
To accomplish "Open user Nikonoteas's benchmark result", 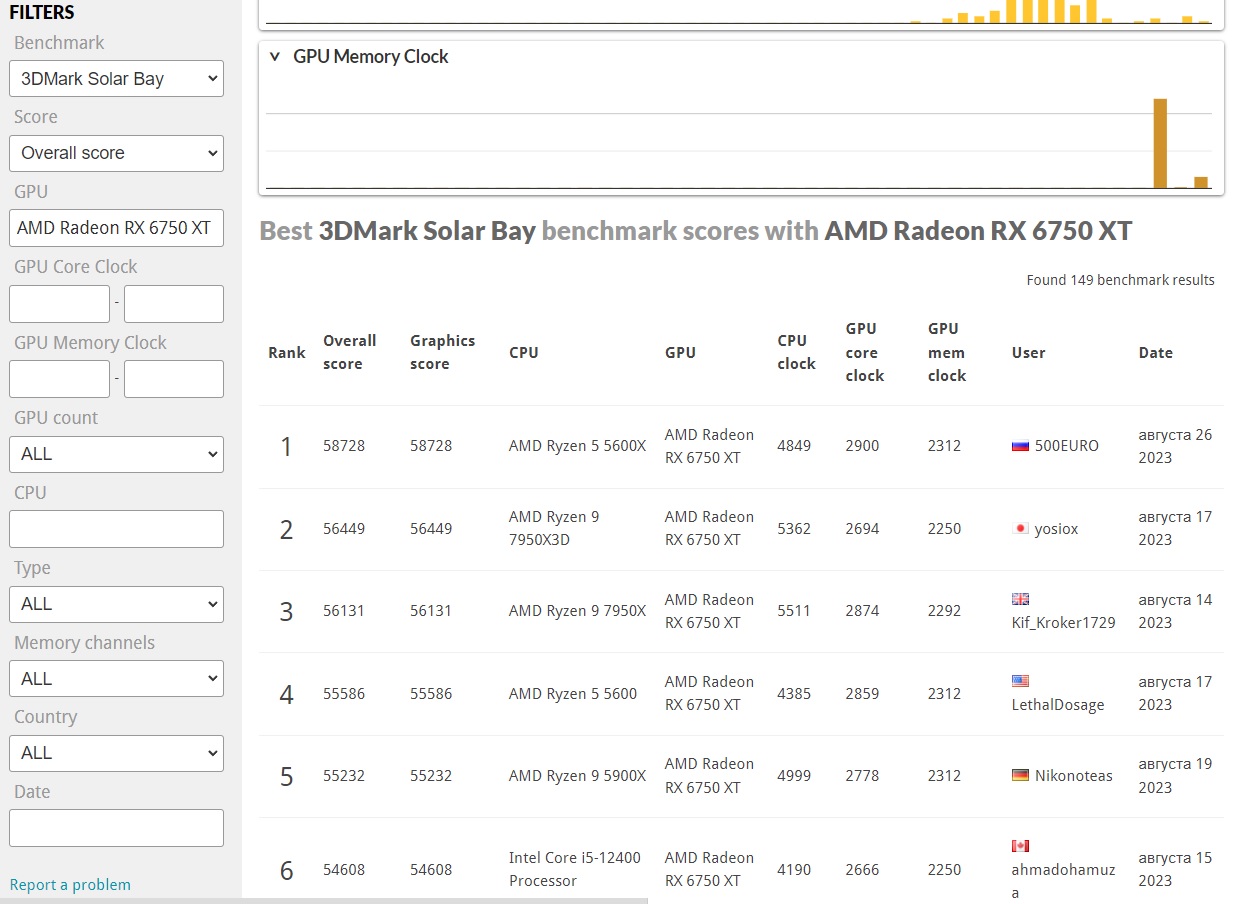I will click(x=1073, y=775).
